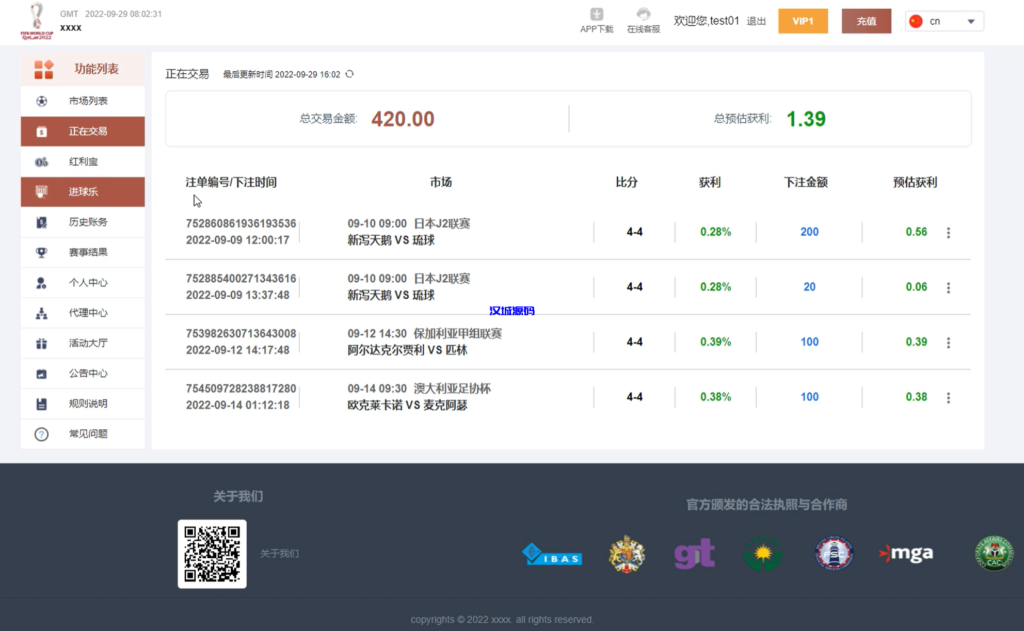Click the QR code under 关于我们

pos(212,553)
